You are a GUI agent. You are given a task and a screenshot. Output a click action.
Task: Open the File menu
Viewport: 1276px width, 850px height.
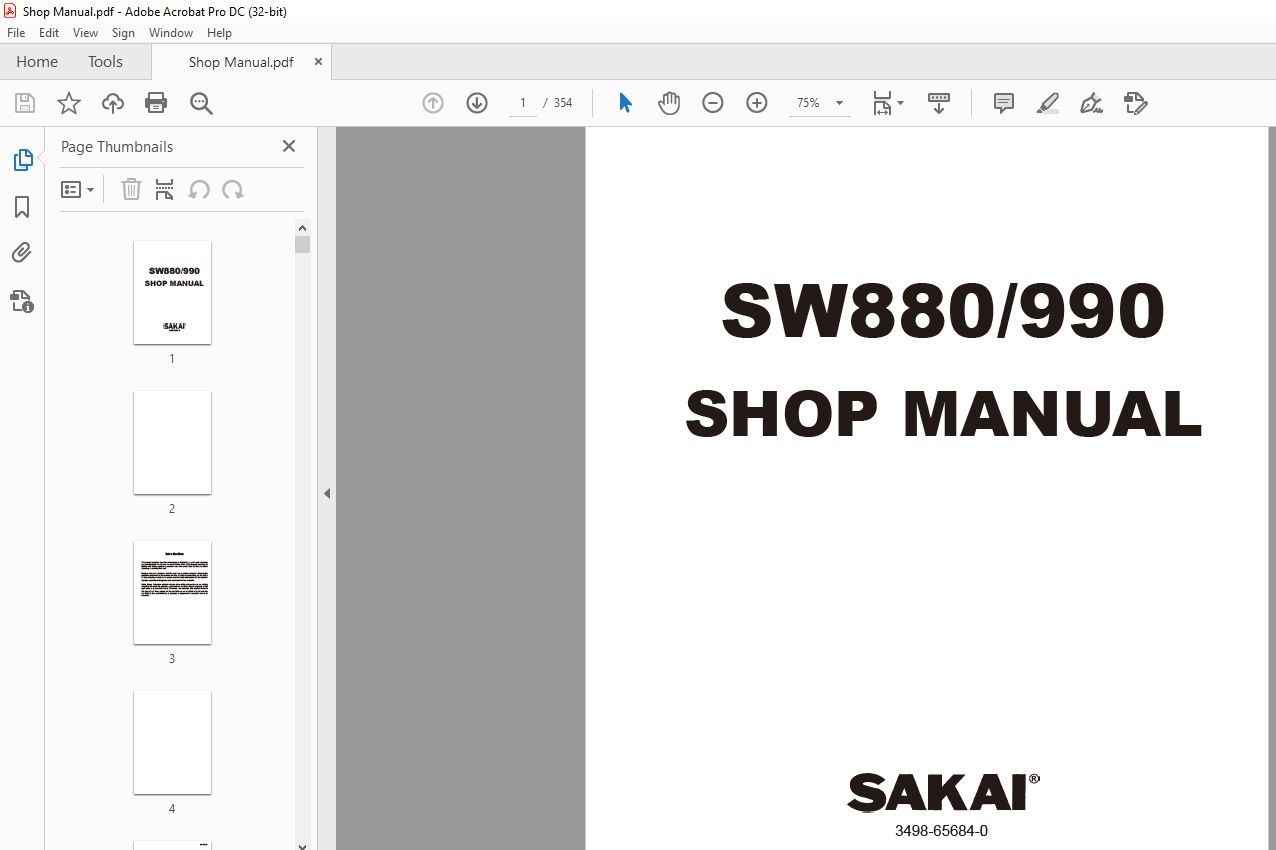pos(16,33)
